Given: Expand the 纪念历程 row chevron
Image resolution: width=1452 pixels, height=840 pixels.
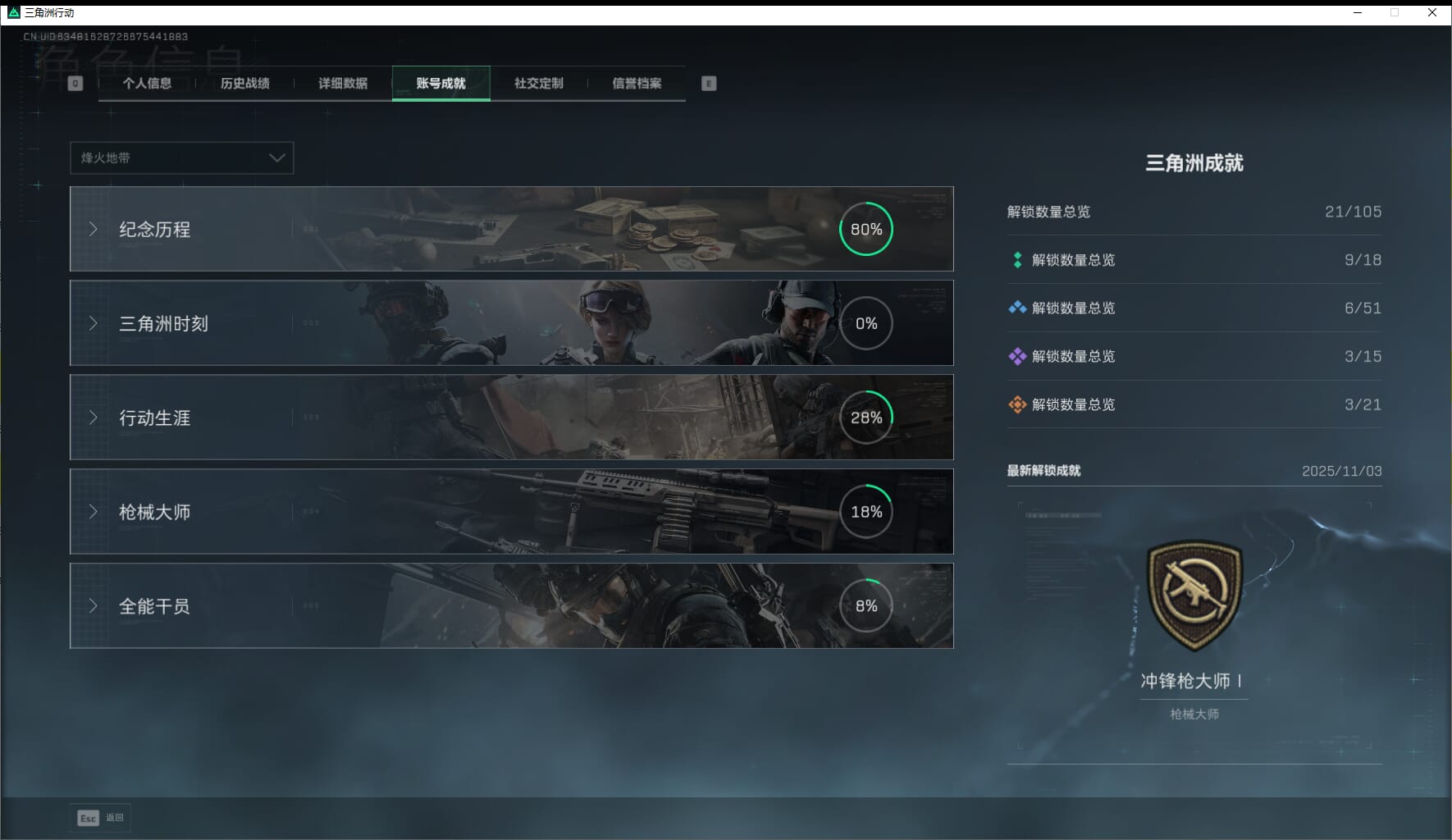Looking at the screenshot, I should pos(94,229).
